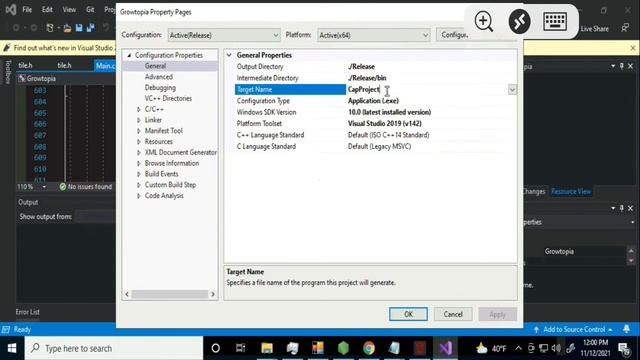
Task: Expand the Code Analysis tree node
Action: [139, 196]
